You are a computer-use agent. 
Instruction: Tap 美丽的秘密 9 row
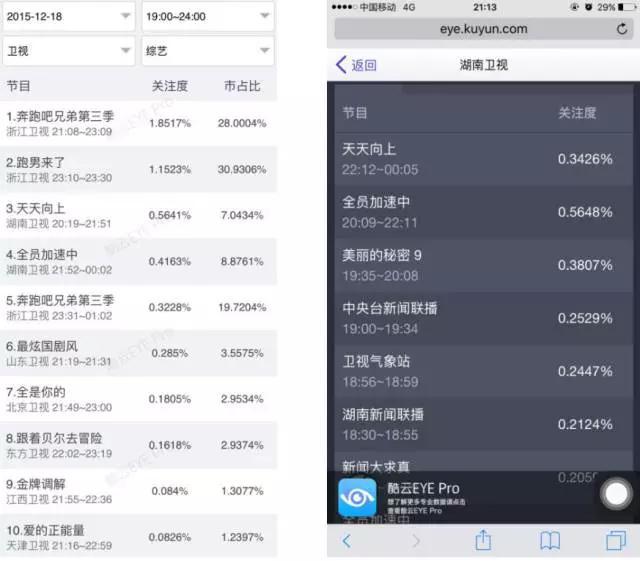483,265
